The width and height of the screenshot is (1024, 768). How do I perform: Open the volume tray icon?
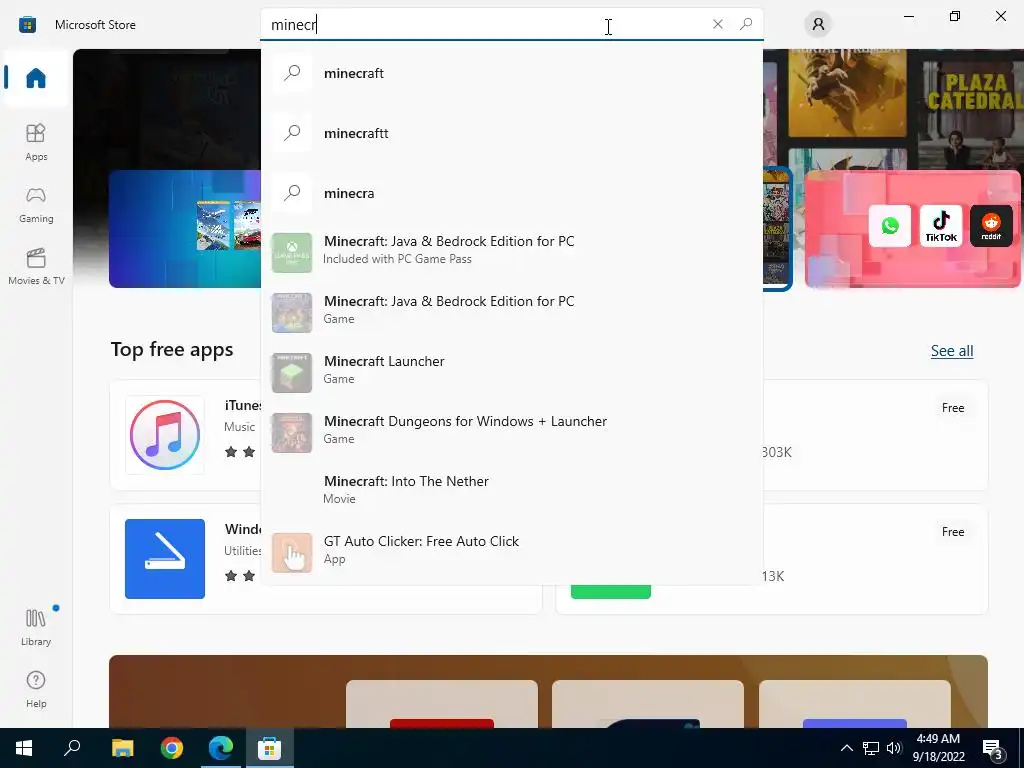(x=894, y=748)
